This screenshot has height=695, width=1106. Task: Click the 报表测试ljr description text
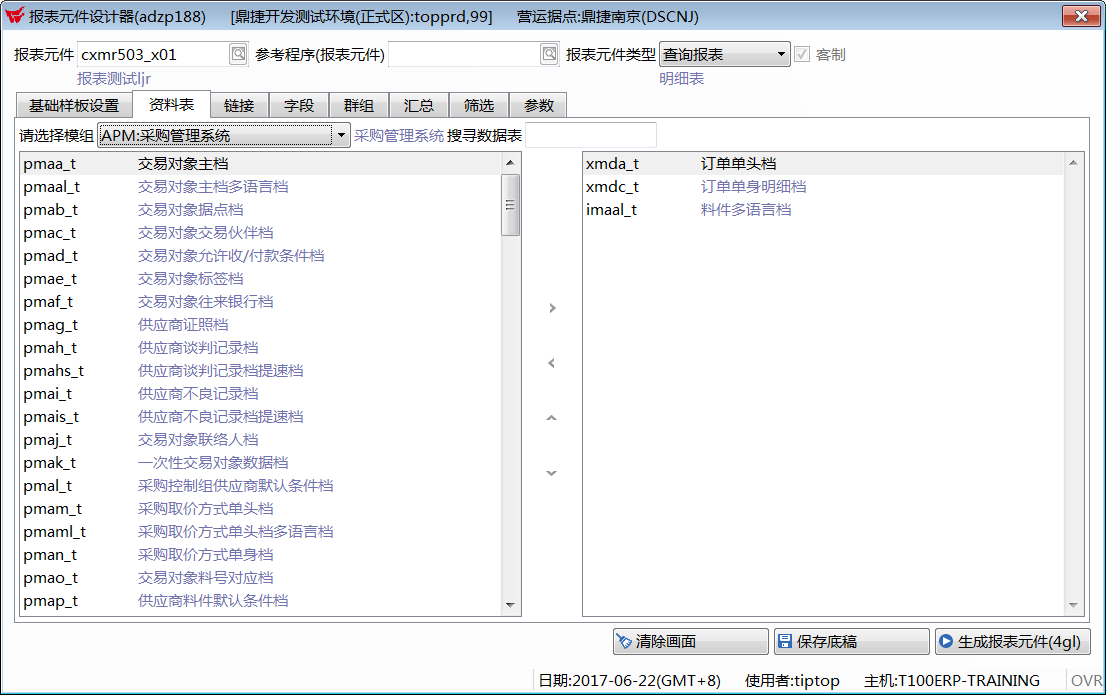click(114, 78)
